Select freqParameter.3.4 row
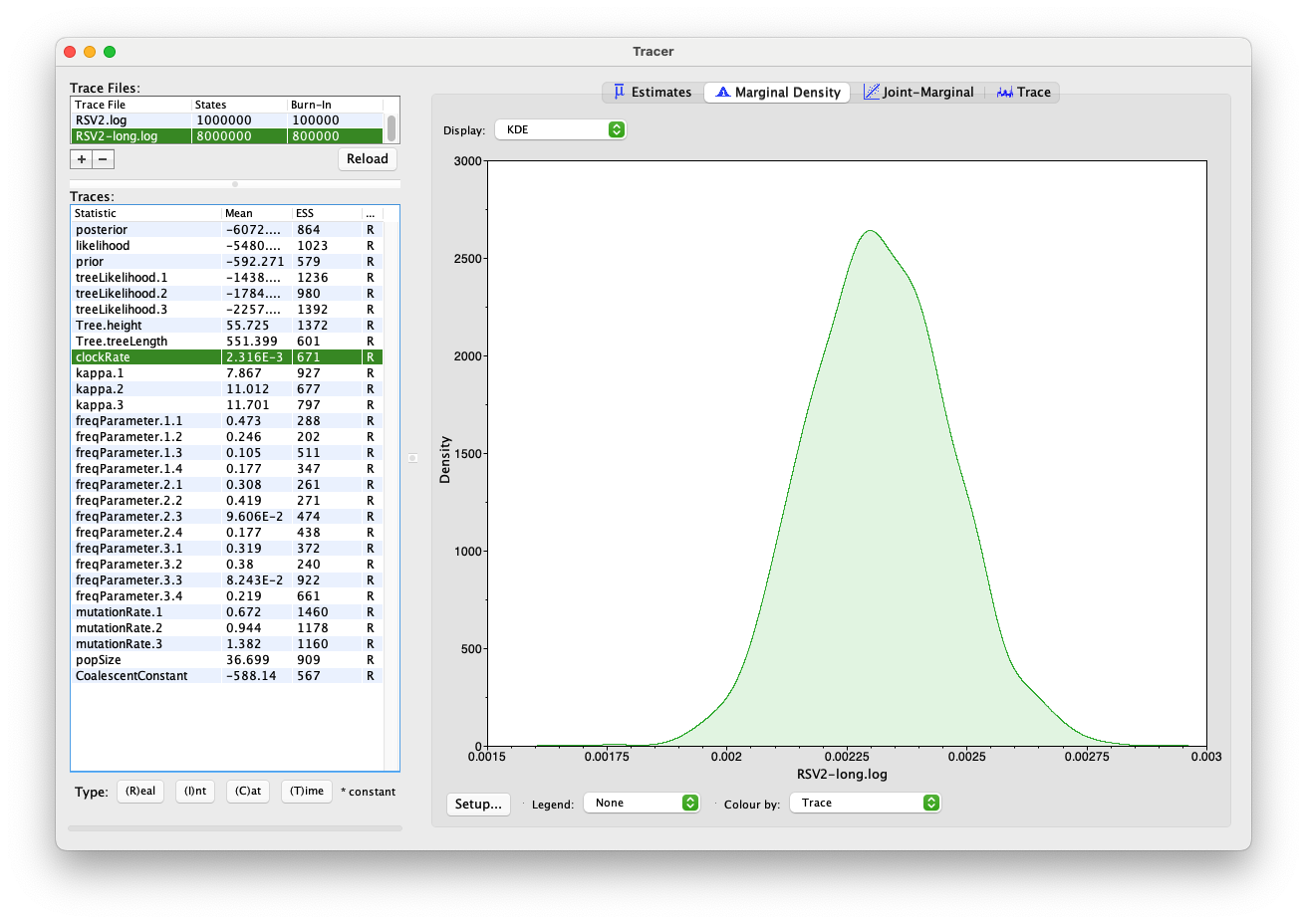This screenshot has width=1307, height=924. pos(227,595)
